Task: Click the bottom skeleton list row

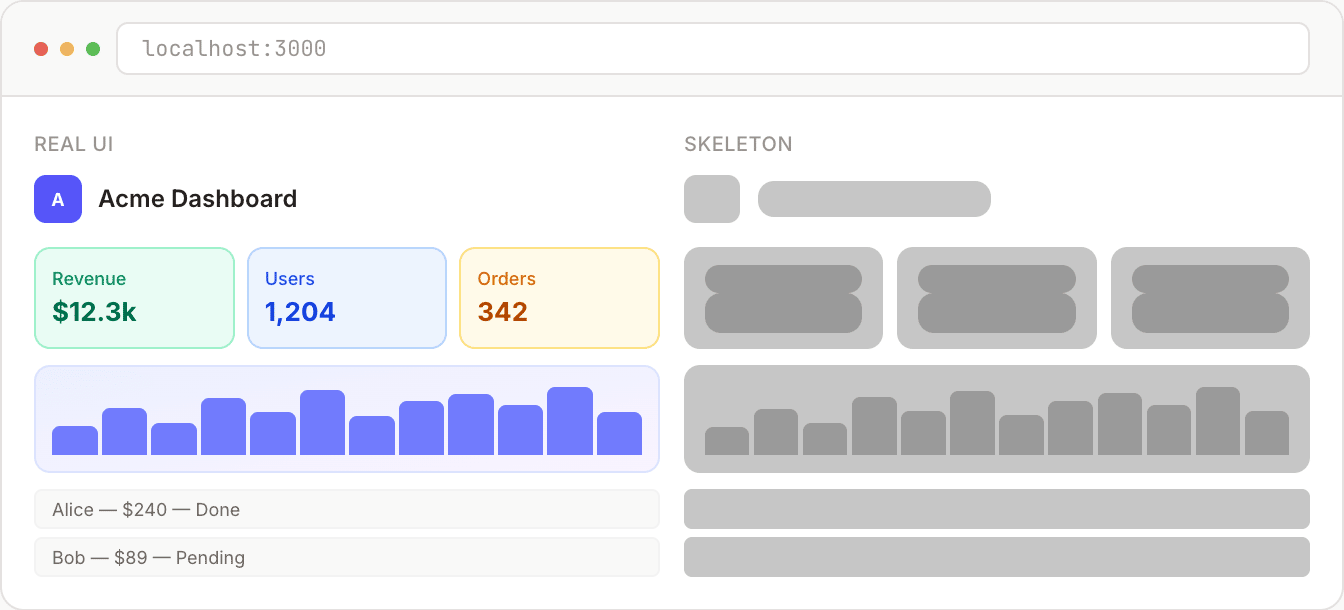Action: (x=996, y=557)
